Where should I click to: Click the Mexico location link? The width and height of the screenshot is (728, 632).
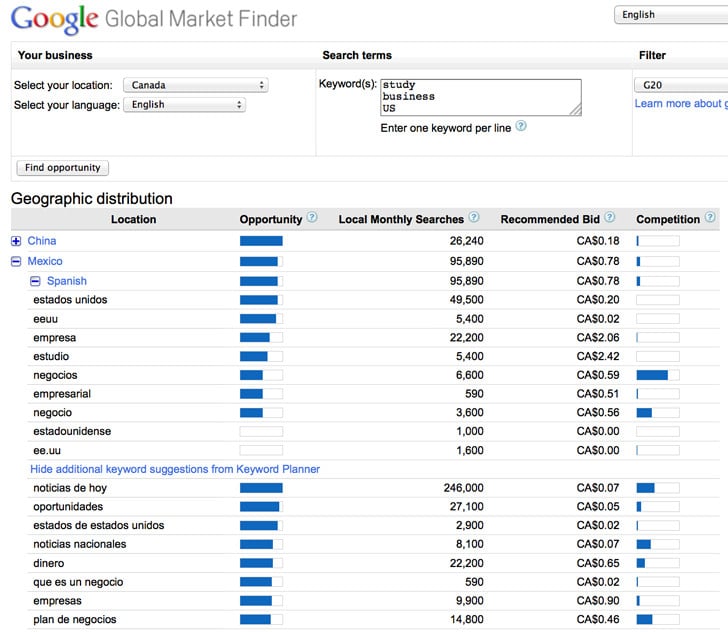coord(45,261)
